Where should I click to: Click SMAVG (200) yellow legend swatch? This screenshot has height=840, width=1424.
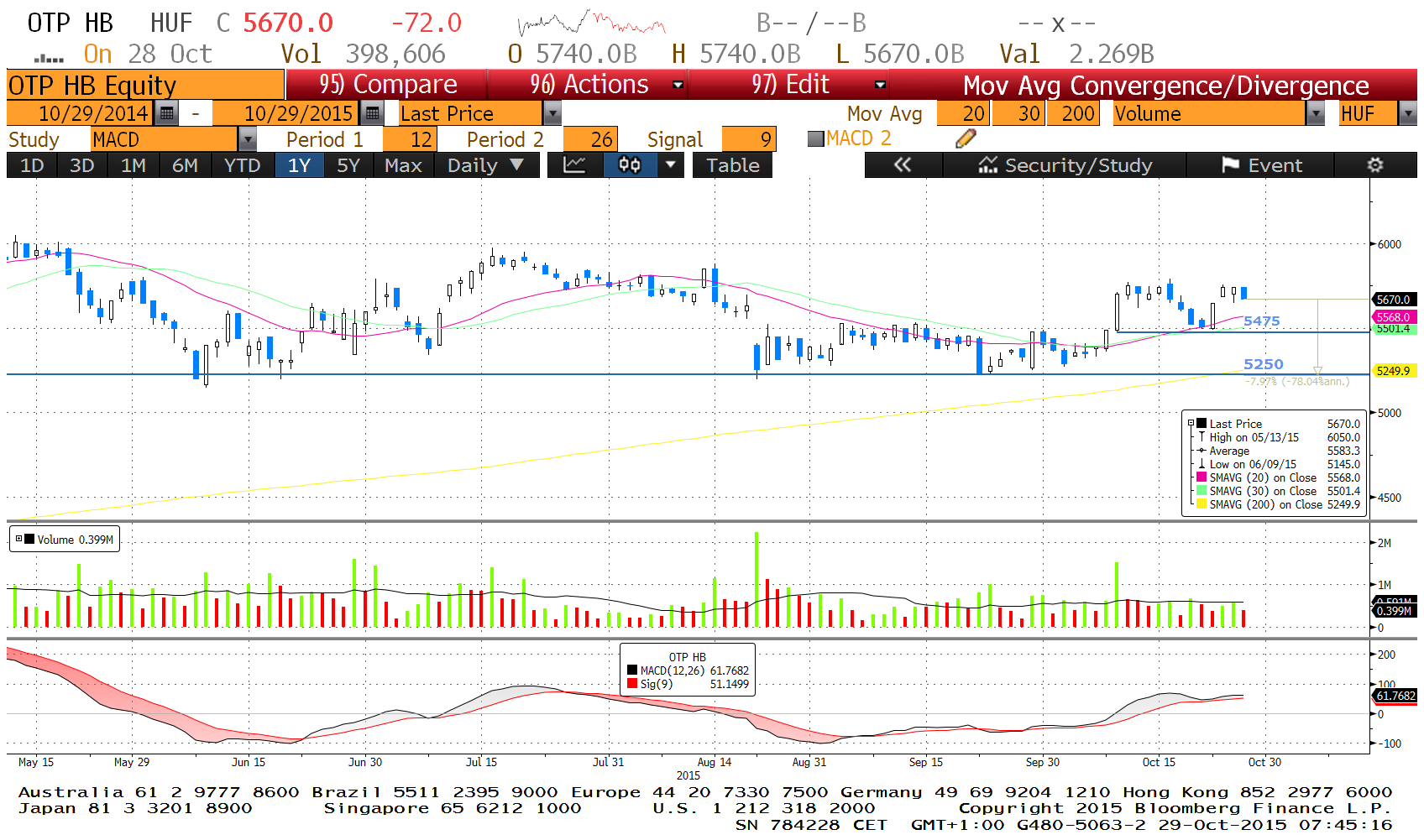(x=1201, y=504)
